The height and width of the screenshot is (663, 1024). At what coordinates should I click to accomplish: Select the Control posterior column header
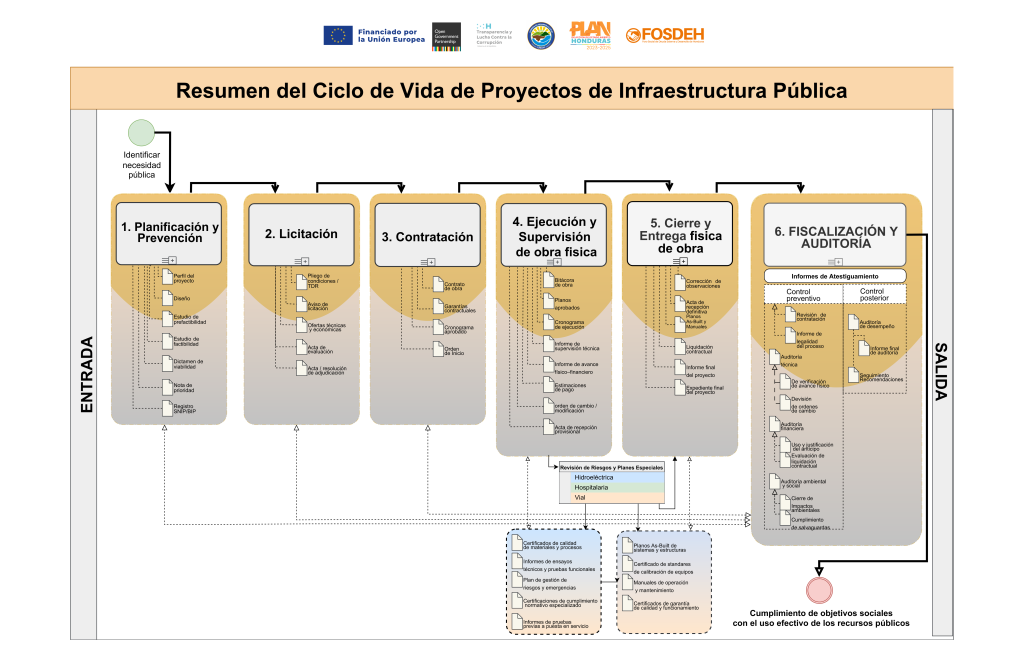click(876, 293)
